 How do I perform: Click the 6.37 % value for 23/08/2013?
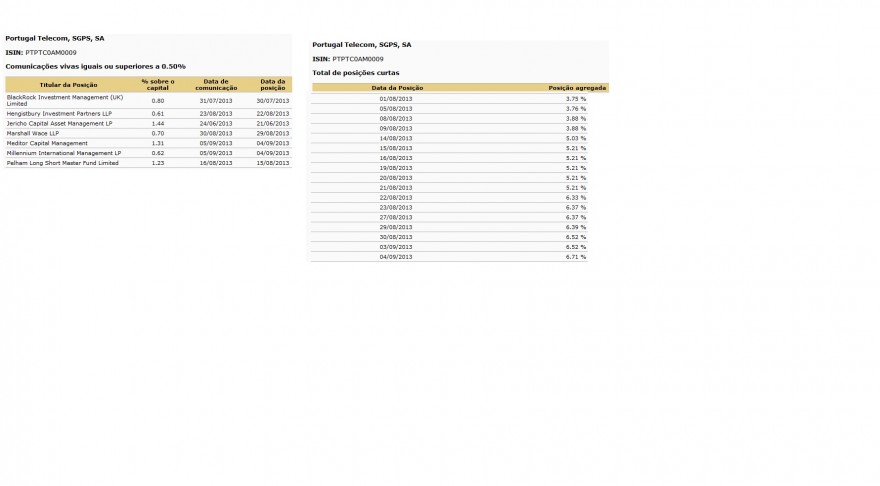click(x=576, y=208)
